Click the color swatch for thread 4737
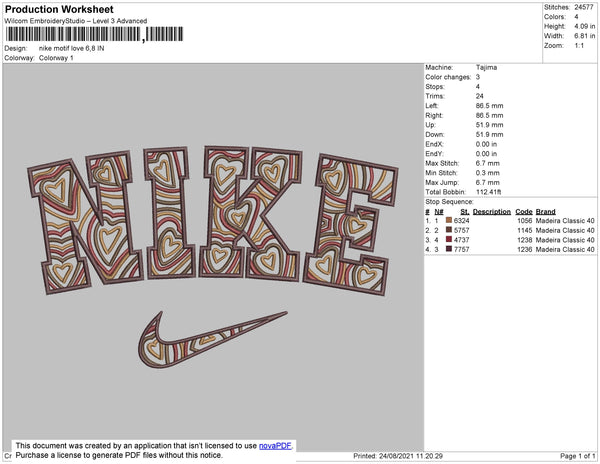The width and height of the screenshot is (600, 464). pos(449,239)
